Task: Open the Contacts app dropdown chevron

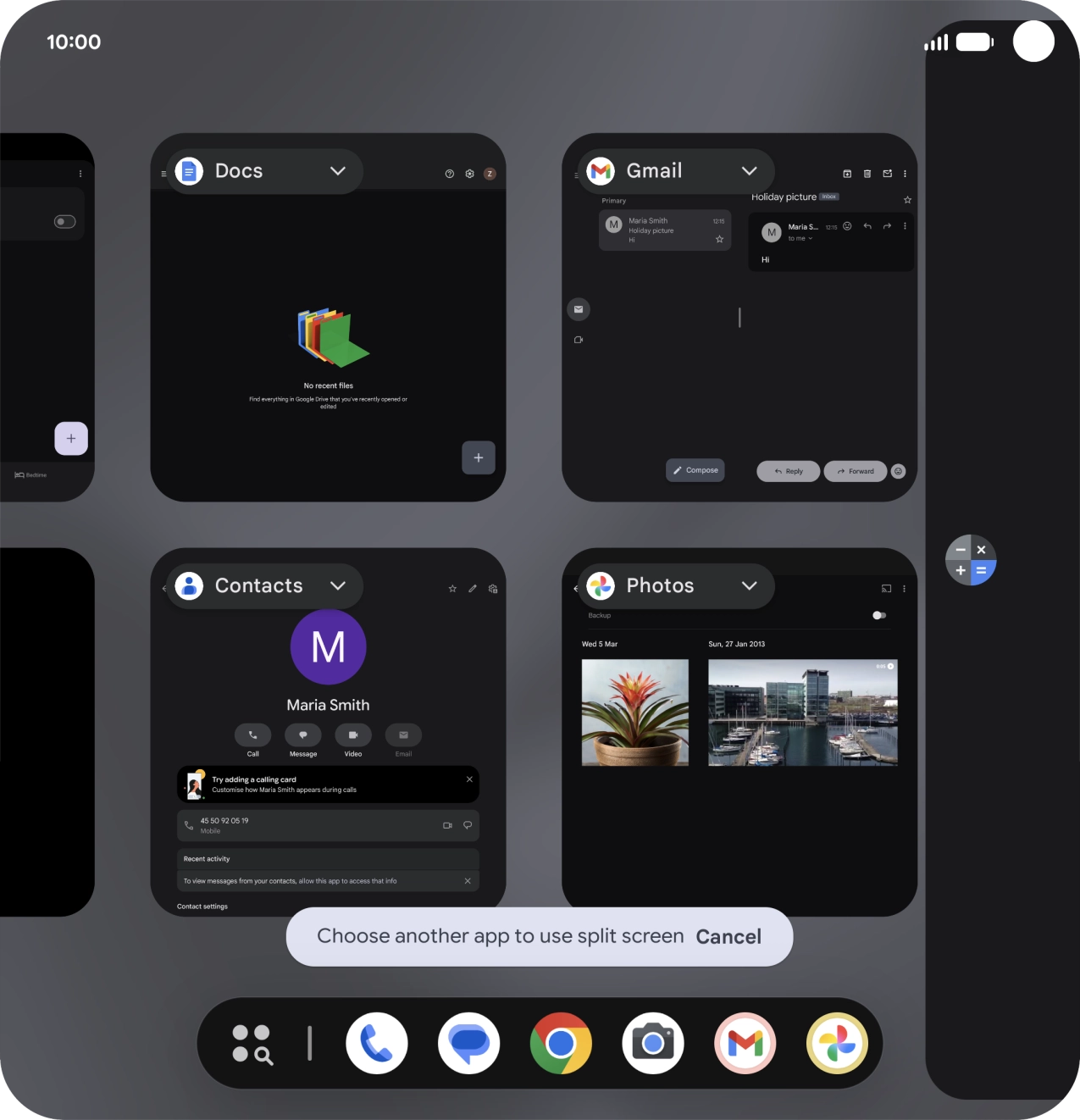Action: [338, 586]
